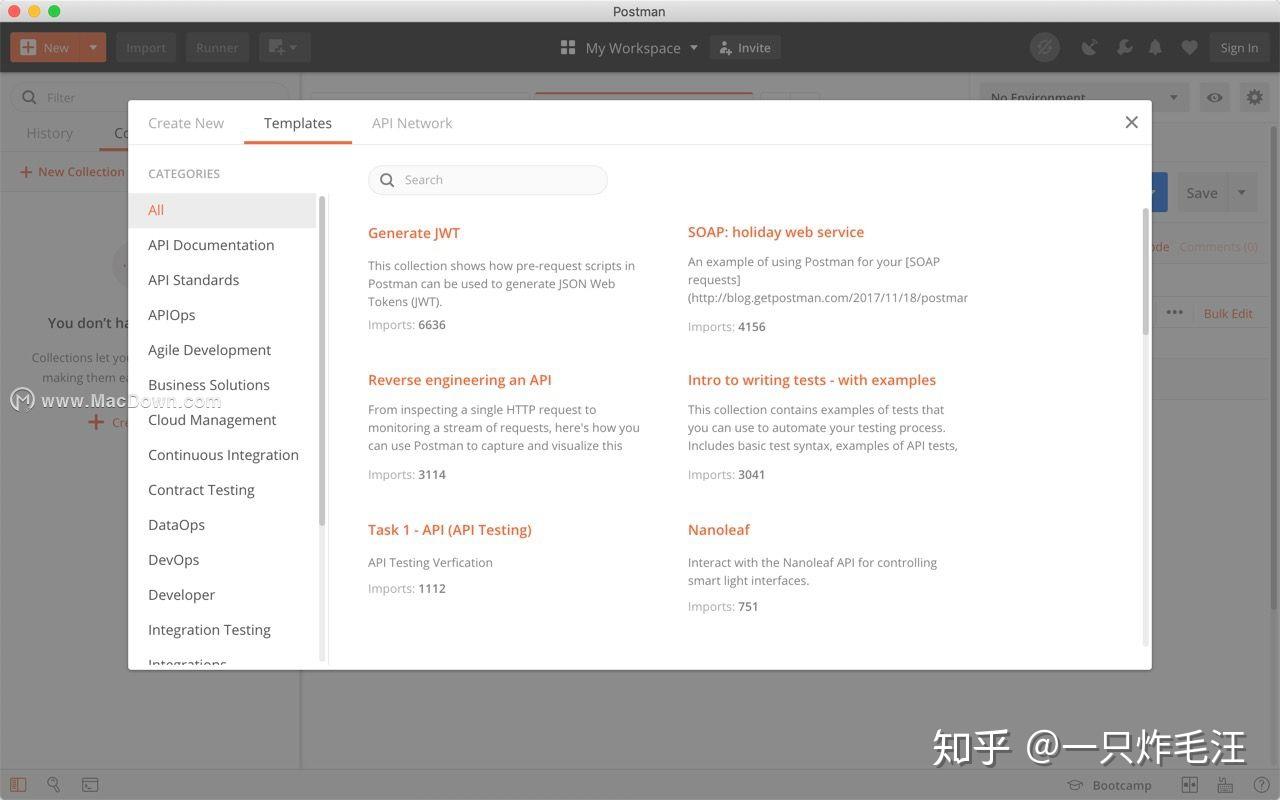Image resolution: width=1280 pixels, height=800 pixels.
Task: Show notifications via the bell icon
Action: 1156,47
